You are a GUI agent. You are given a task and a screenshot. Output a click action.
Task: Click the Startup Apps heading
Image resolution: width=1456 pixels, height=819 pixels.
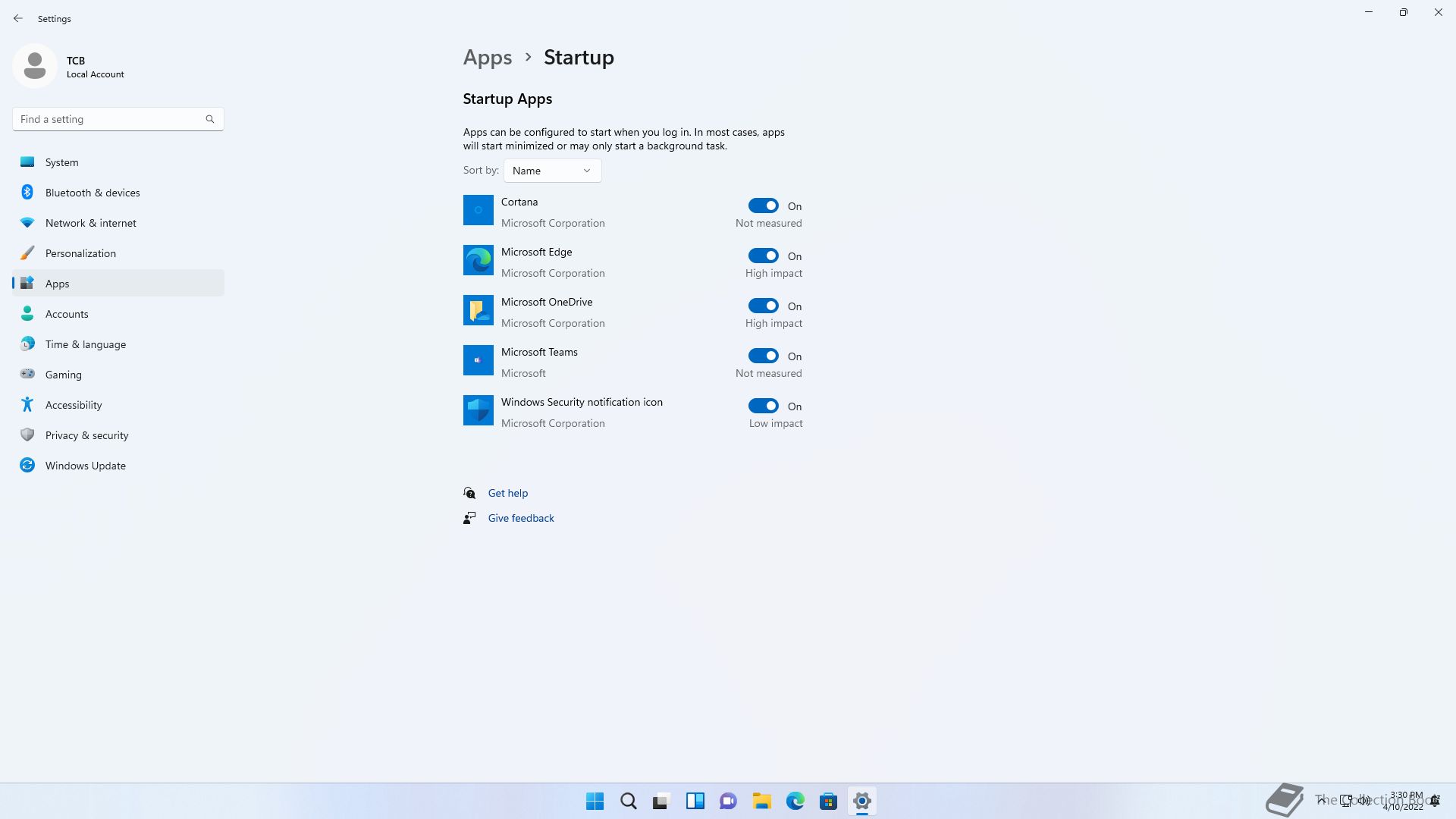click(507, 99)
